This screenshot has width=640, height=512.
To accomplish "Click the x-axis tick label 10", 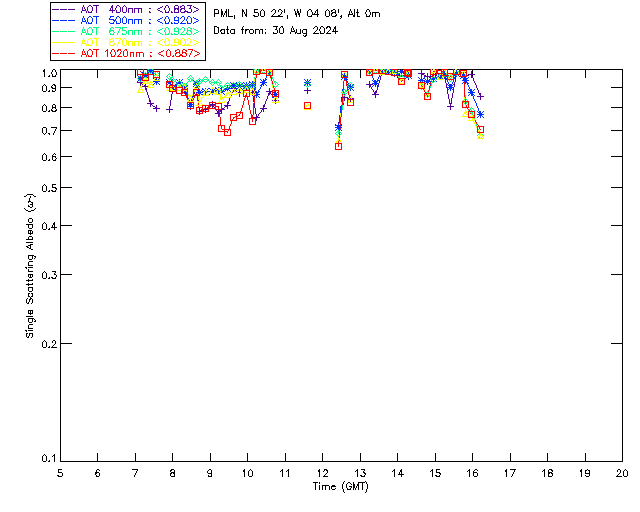I will tap(247, 474).
